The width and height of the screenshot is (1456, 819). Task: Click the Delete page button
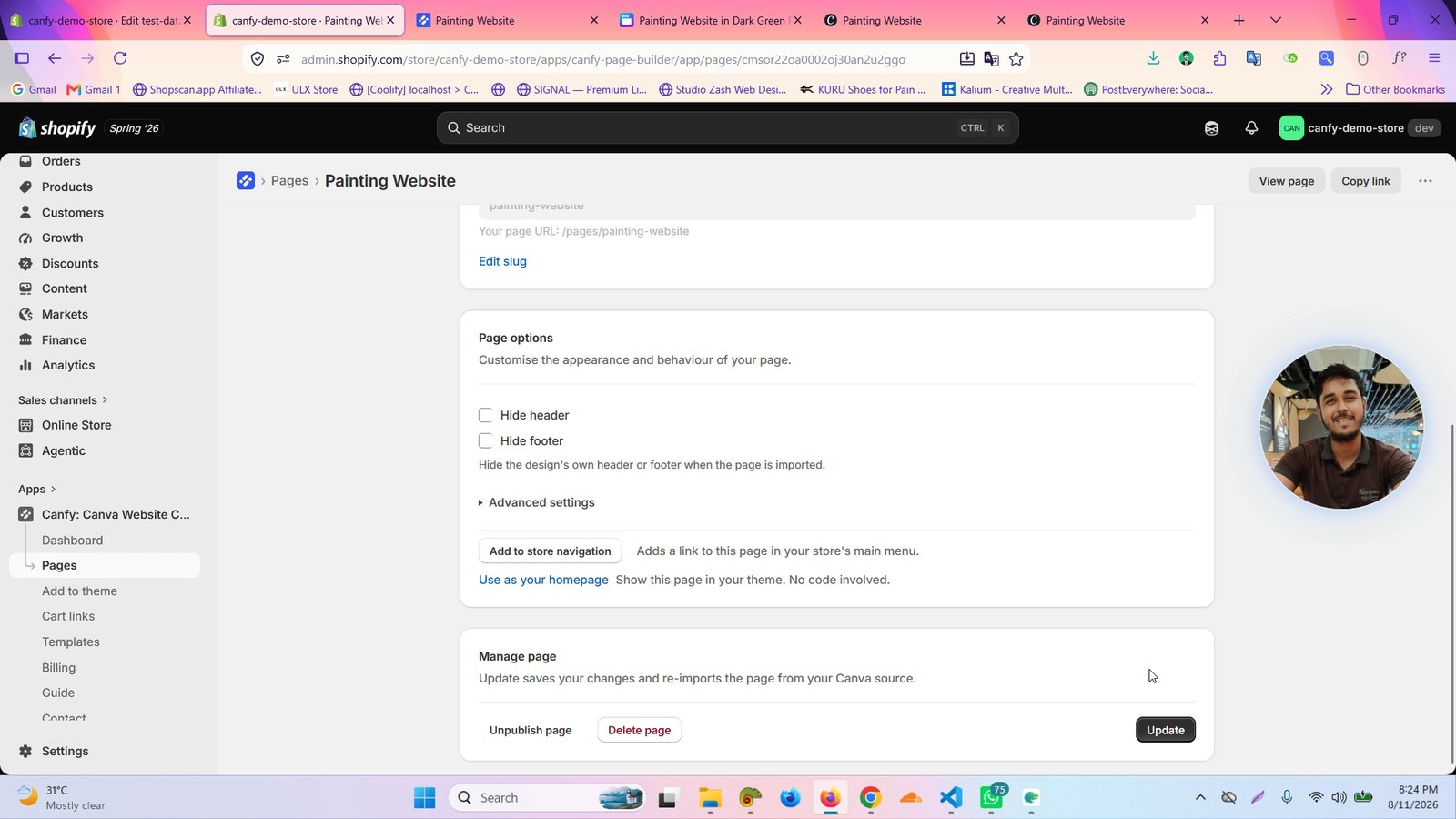pos(640,730)
